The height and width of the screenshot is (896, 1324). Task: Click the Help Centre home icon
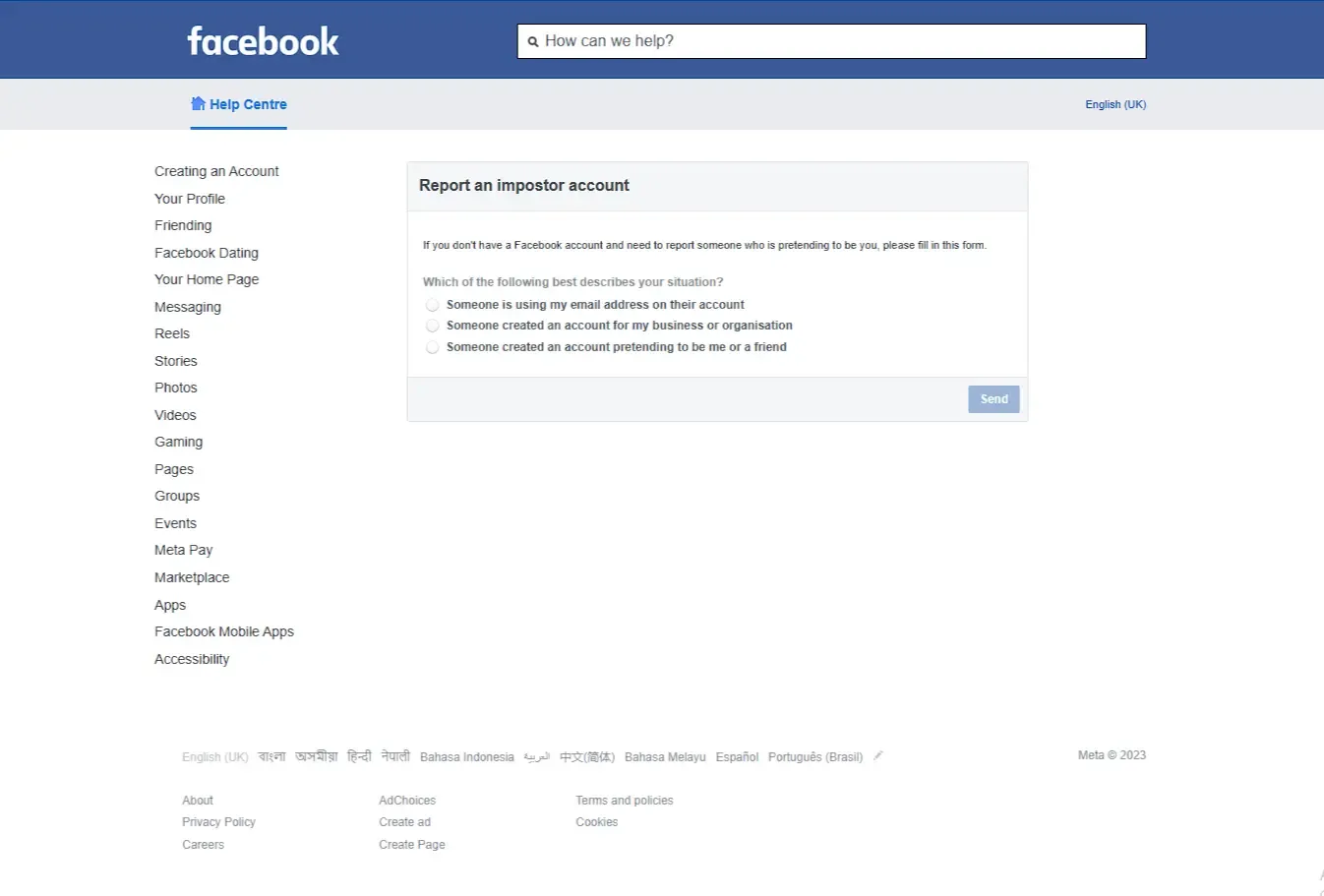[x=198, y=103]
